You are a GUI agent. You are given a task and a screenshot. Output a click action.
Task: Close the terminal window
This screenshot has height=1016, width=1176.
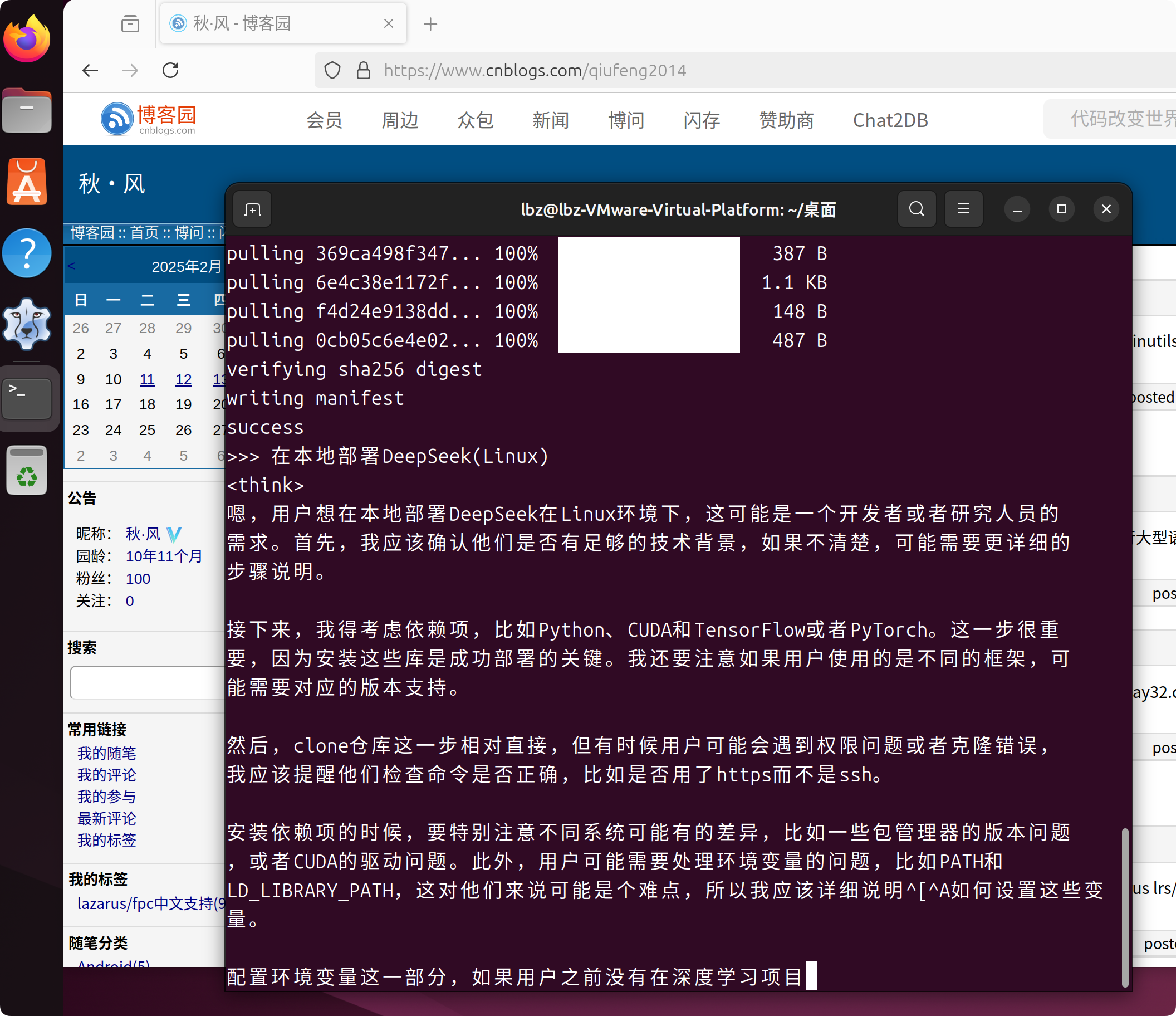click(x=1106, y=209)
